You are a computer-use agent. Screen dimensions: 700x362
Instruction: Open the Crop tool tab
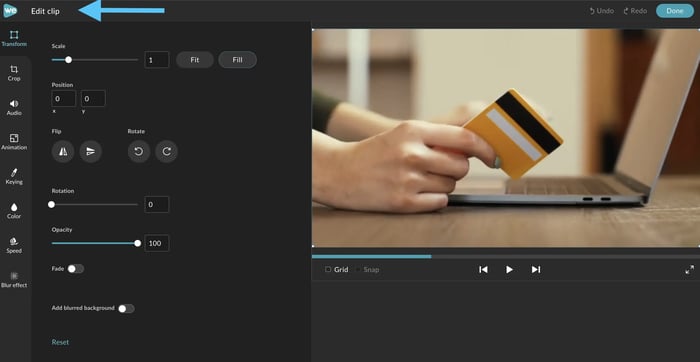(x=14, y=73)
